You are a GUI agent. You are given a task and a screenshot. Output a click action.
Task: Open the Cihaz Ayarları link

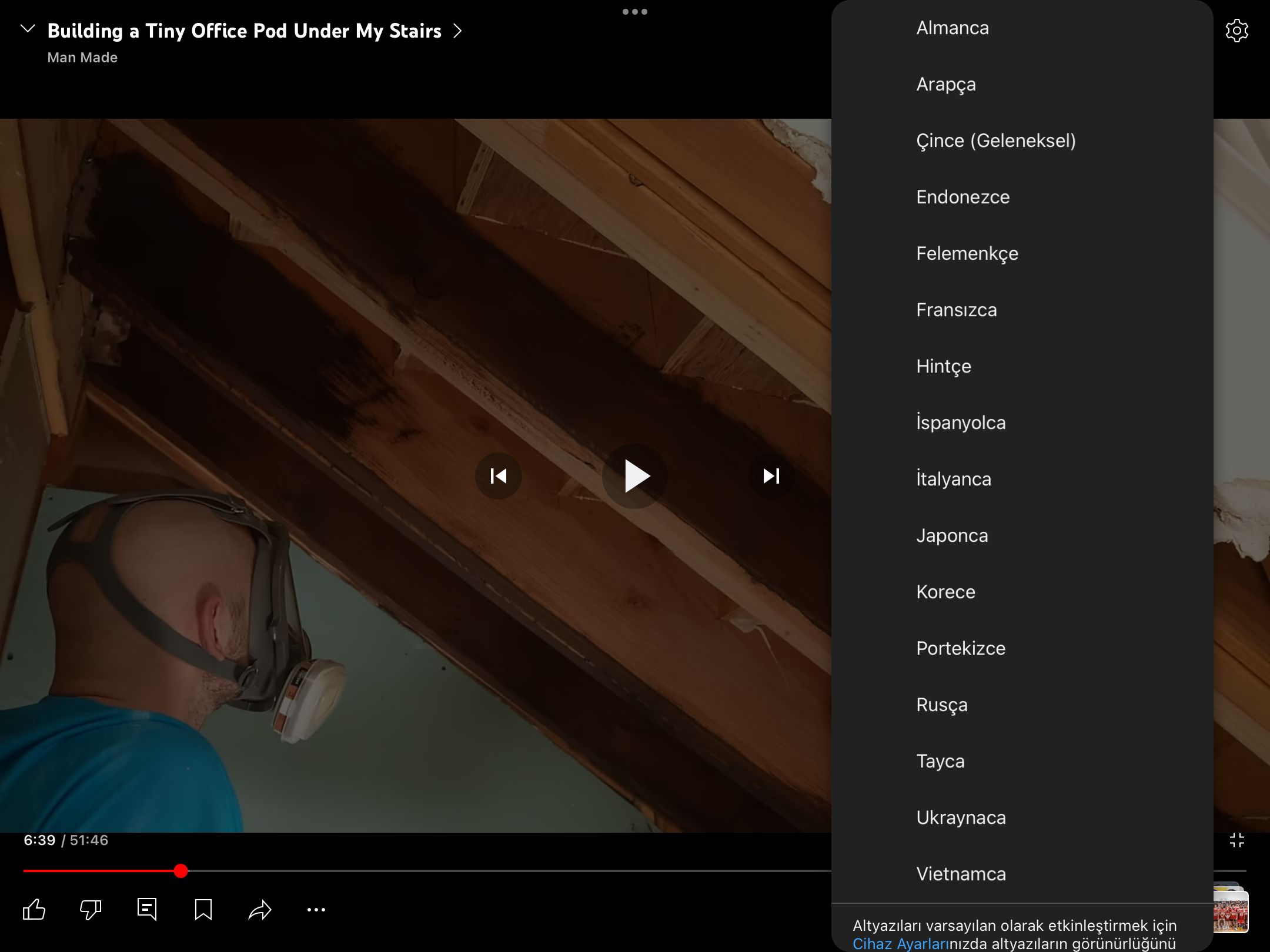coord(901,944)
